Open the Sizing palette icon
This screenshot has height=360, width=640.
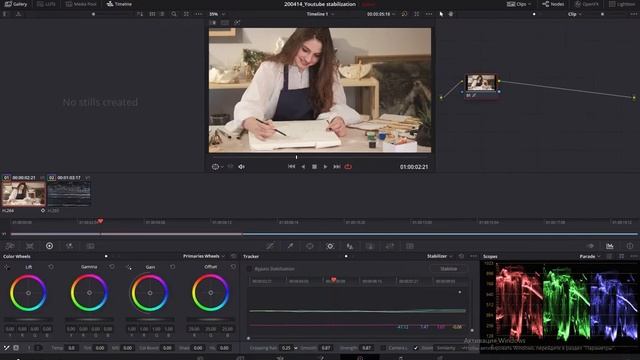pyautogui.click(x=390, y=246)
